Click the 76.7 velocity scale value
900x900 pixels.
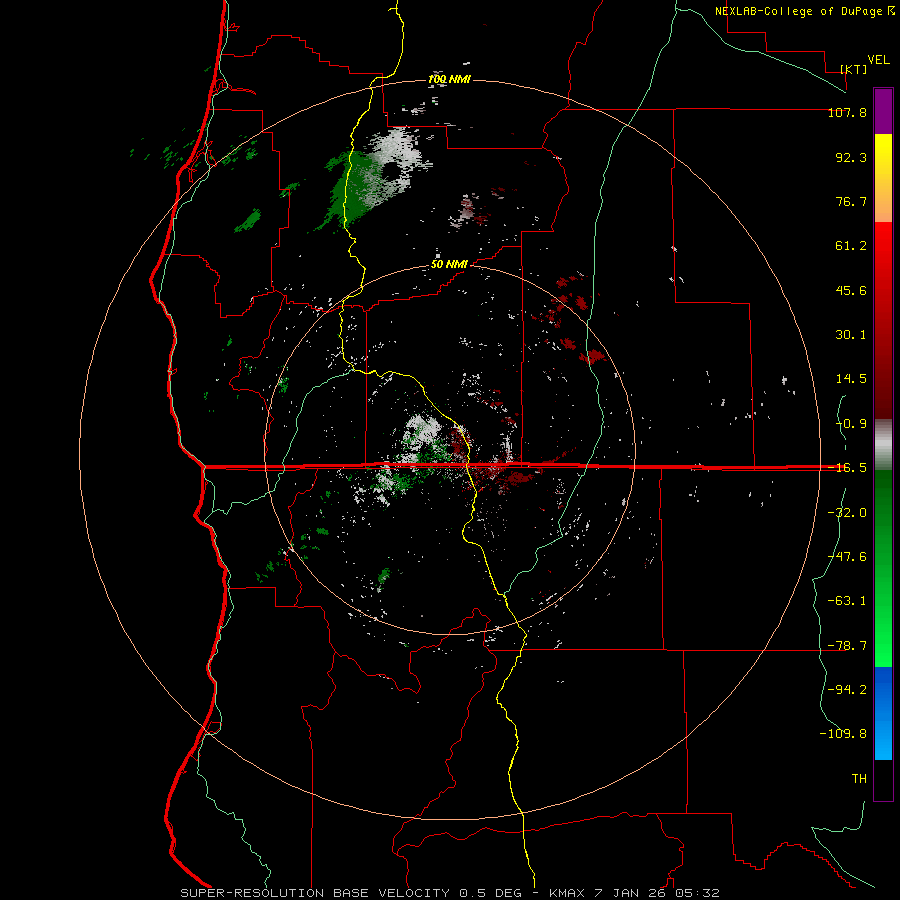(x=851, y=201)
